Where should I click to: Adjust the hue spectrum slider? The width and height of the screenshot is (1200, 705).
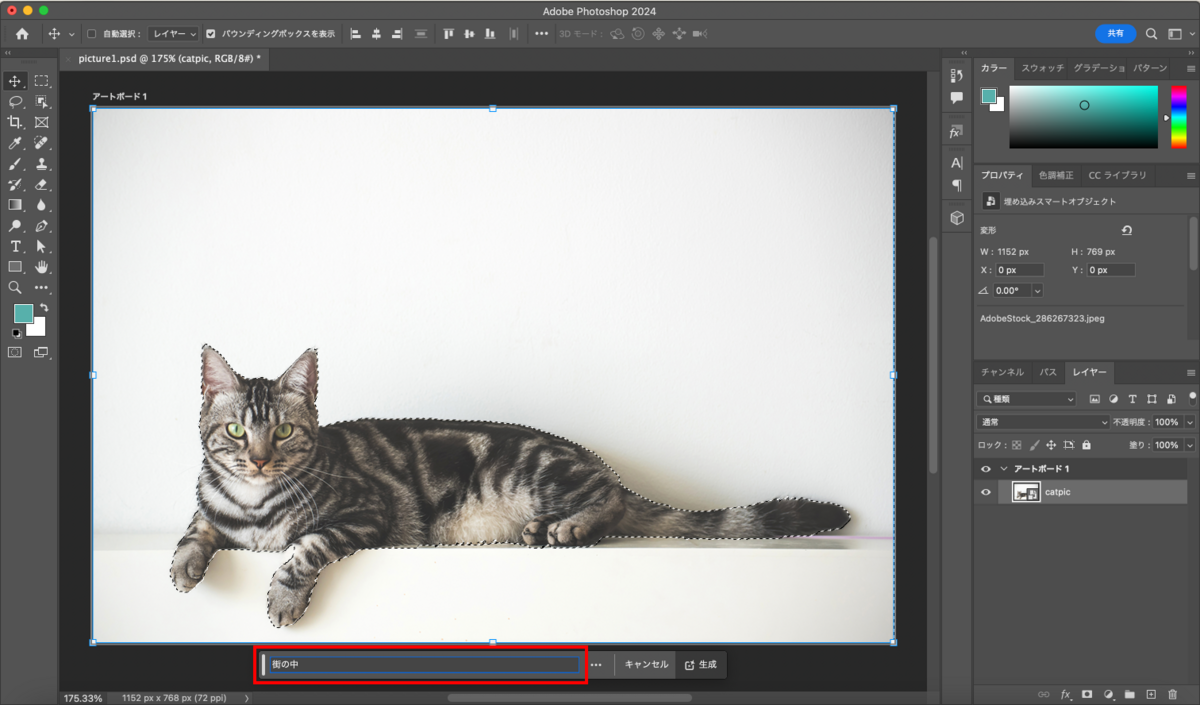coord(1179,117)
